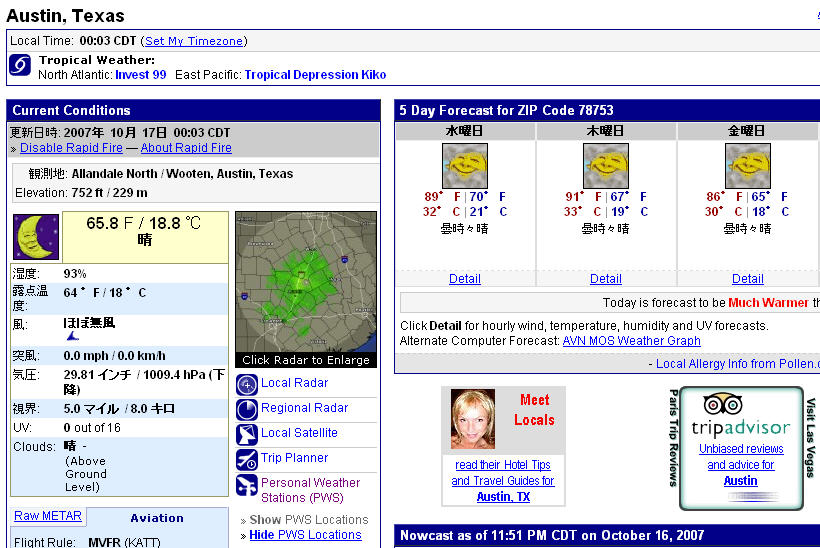This screenshot has width=820, height=548.
Task: Open AVN MOS Weather Graph link
Action: click(631, 341)
